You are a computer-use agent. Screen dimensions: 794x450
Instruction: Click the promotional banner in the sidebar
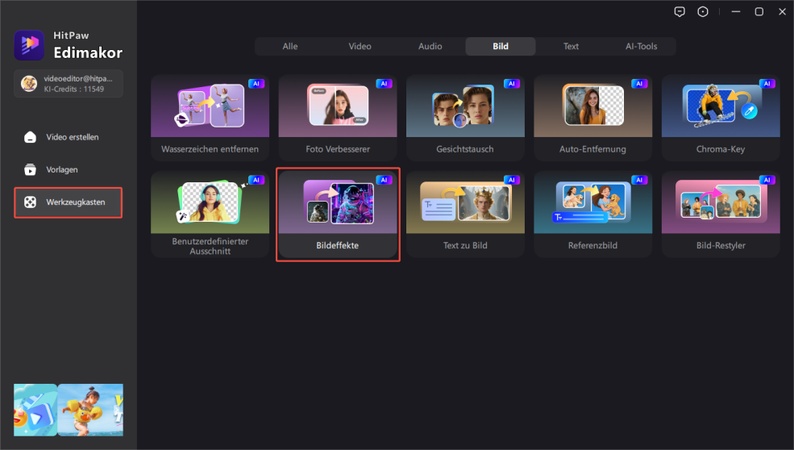click(x=68, y=409)
